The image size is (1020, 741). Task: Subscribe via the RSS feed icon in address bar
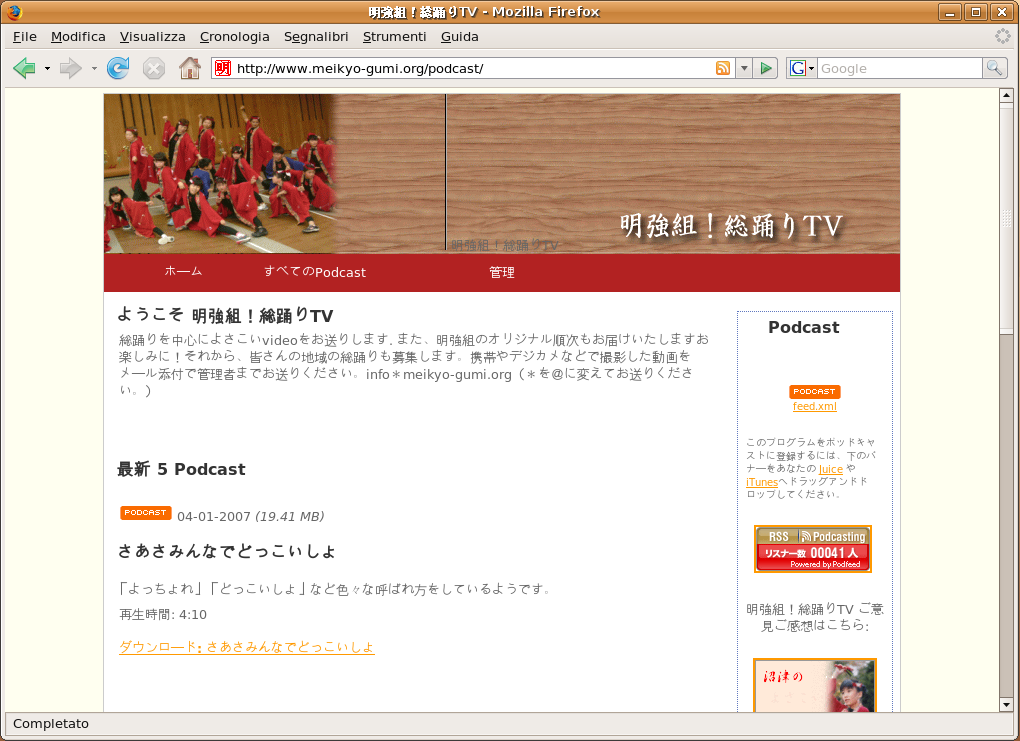coord(723,68)
